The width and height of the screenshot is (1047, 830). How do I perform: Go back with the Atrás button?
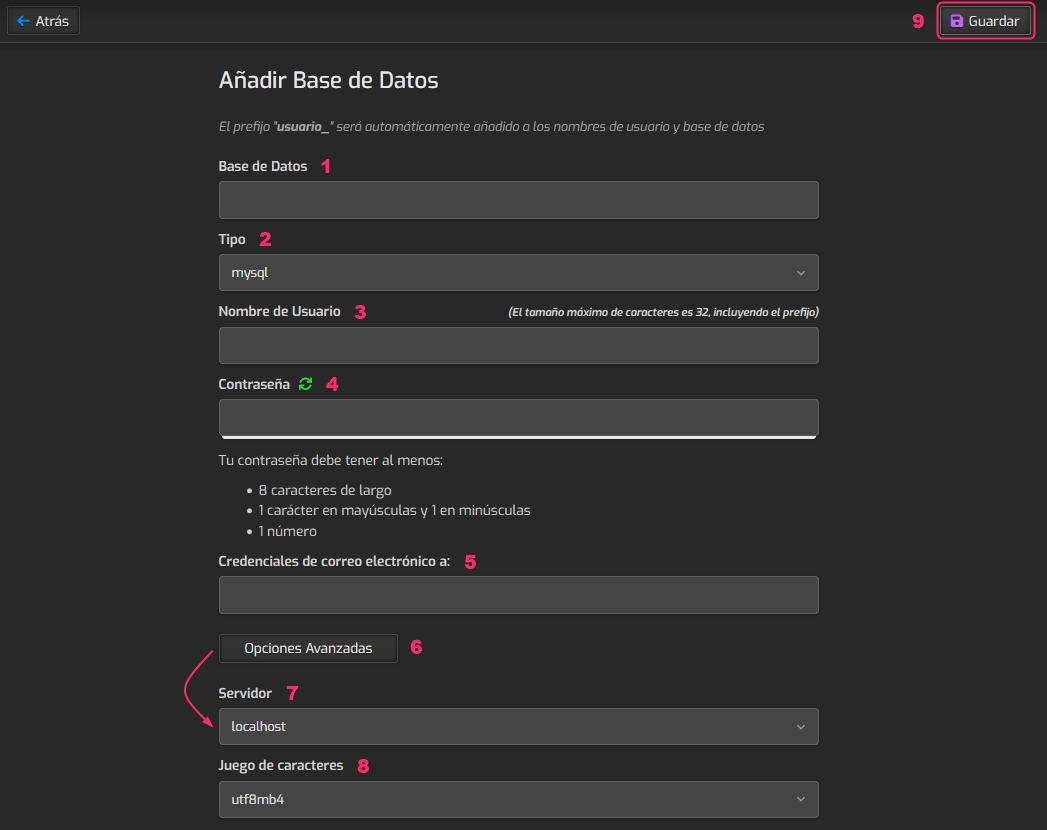(43, 21)
